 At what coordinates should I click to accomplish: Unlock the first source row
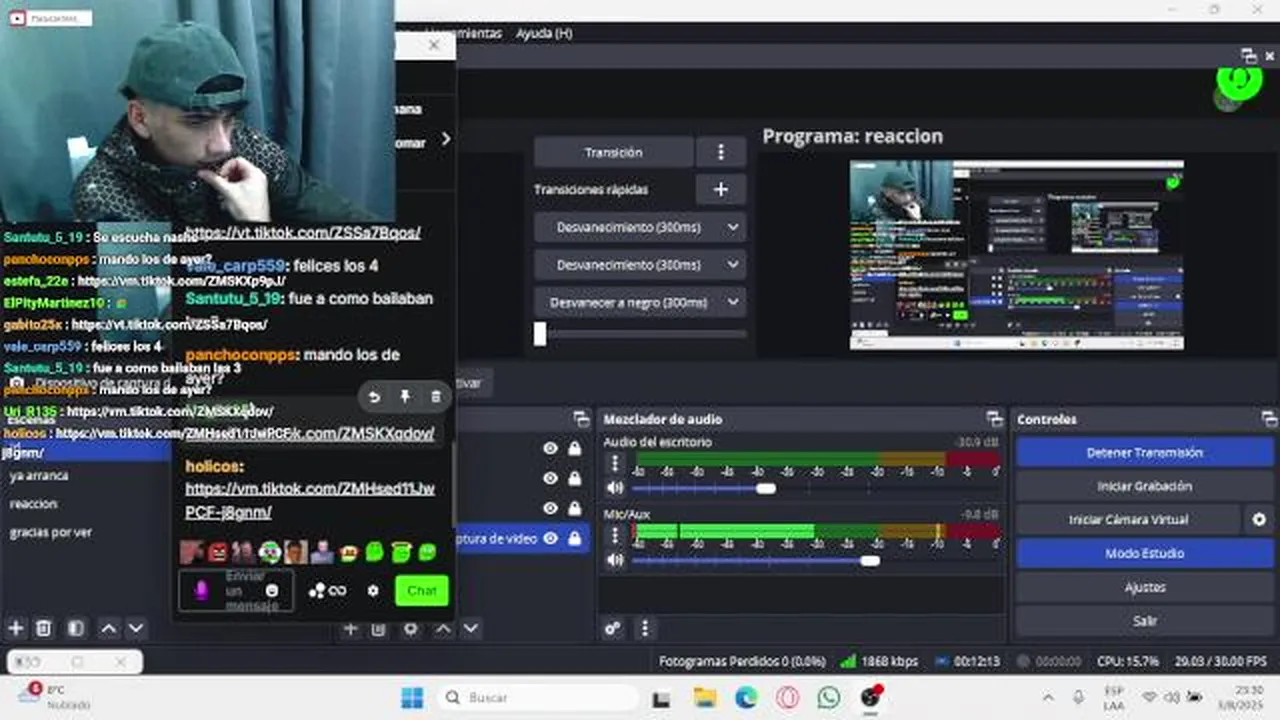tap(575, 448)
